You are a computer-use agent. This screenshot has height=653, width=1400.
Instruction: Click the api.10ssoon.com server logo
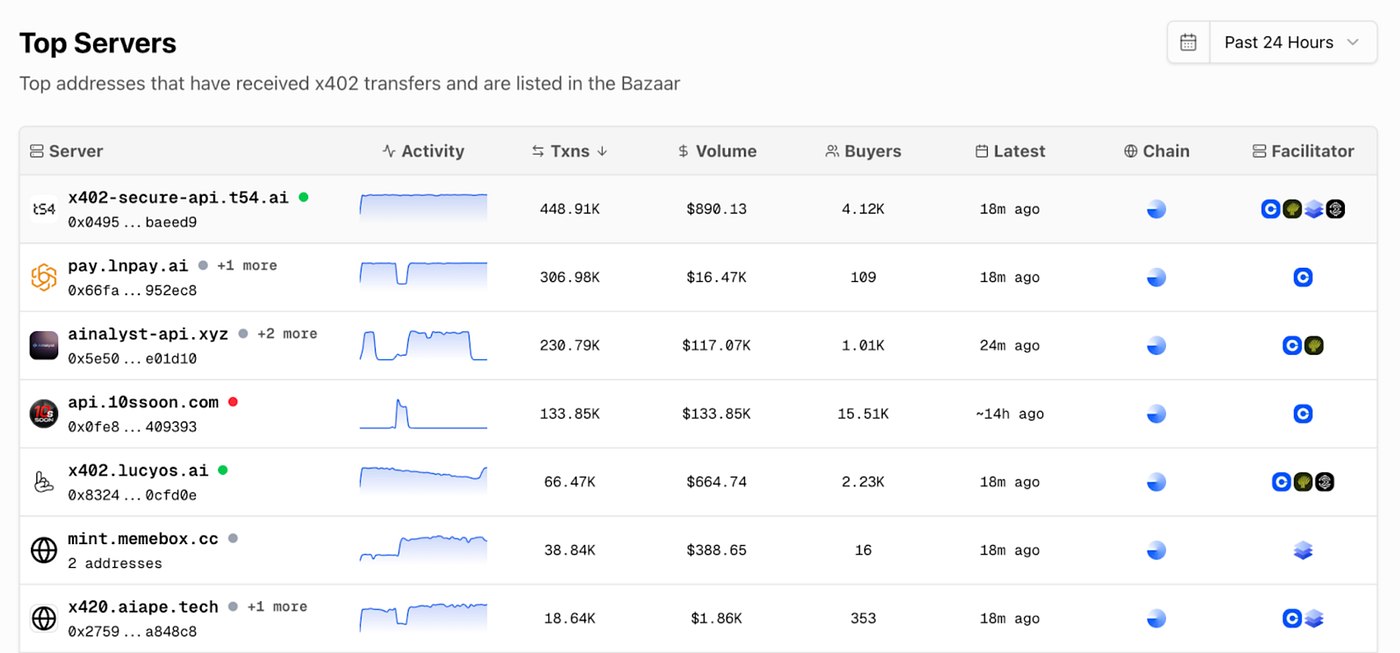pos(43,413)
